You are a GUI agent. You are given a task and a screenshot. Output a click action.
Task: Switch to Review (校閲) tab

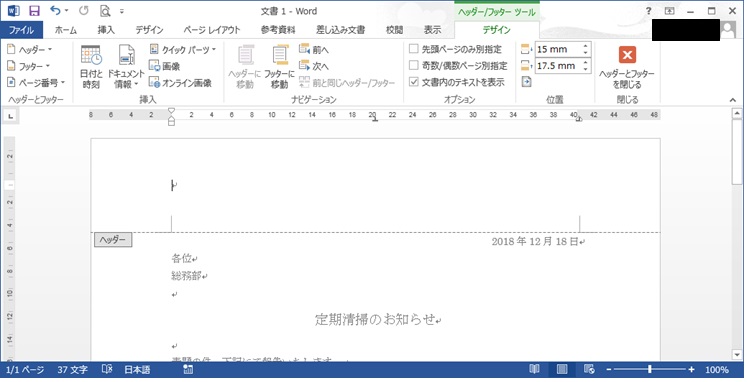point(394,30)
